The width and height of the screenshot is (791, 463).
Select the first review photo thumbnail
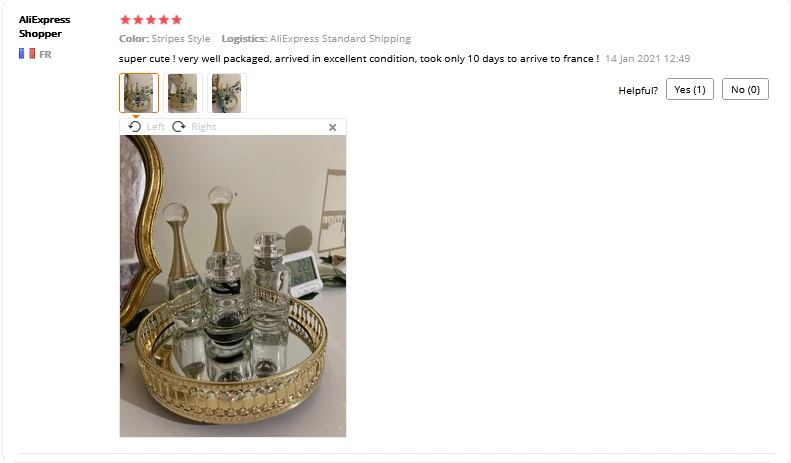pyautogui.click(x=139, y=93)
